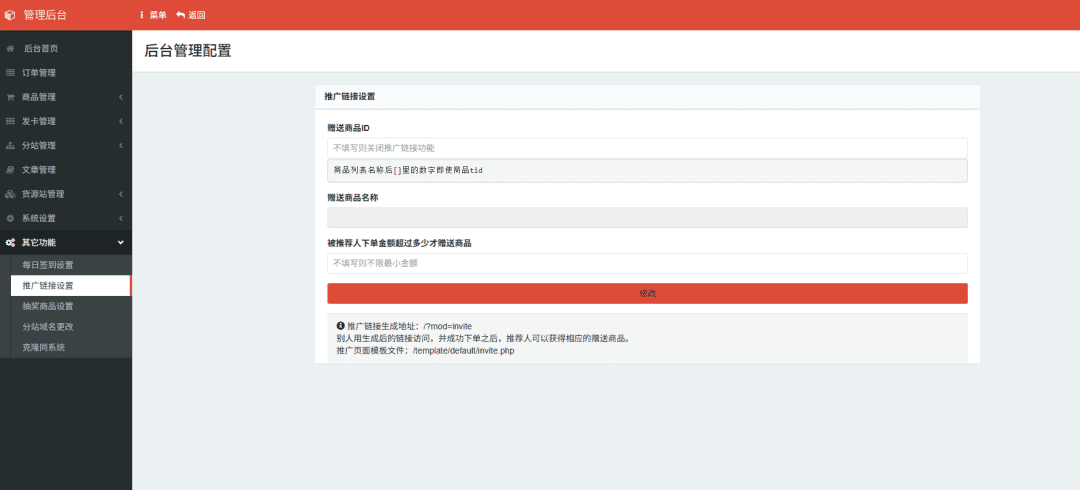The image size is (1080, 490).
Task: Click the sitemap icon beside 分站管理
Action: [10, 146]
